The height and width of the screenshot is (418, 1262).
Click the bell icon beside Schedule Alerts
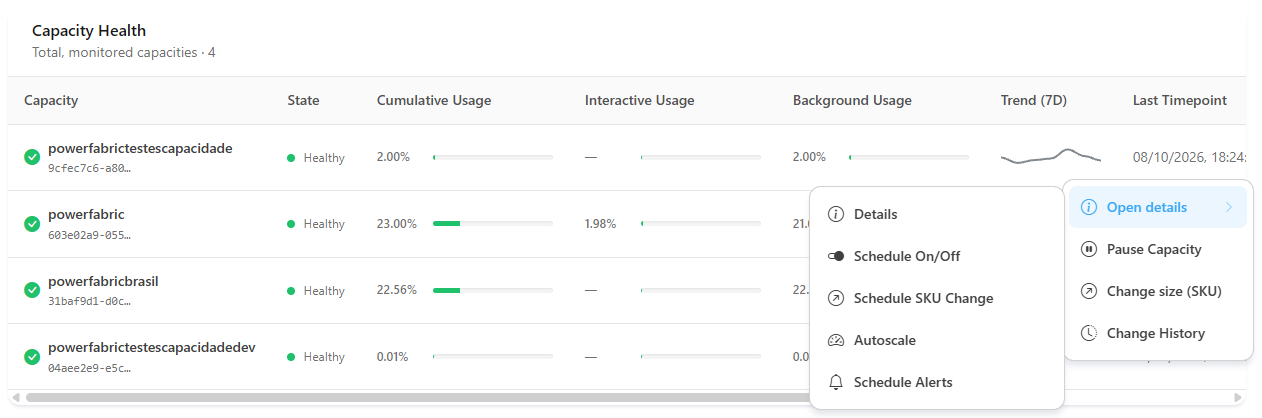pyautogui.click(x=836, y=382)
